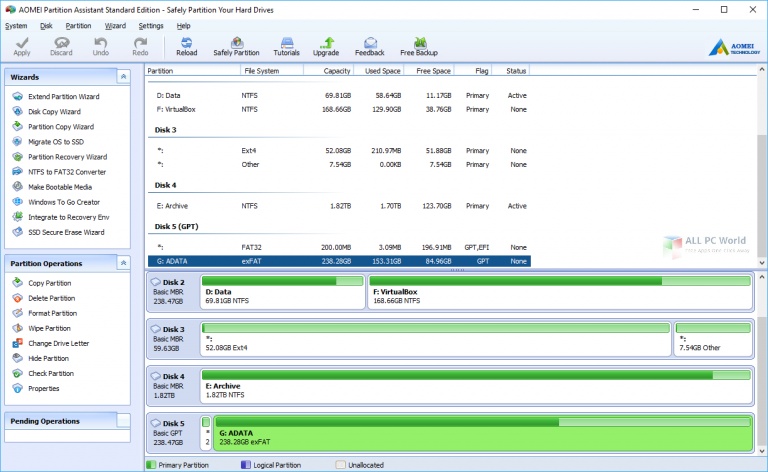Click partition list scrollbar down arrow
The height and width of the screenshot is (472, 768).
point(762,263)
